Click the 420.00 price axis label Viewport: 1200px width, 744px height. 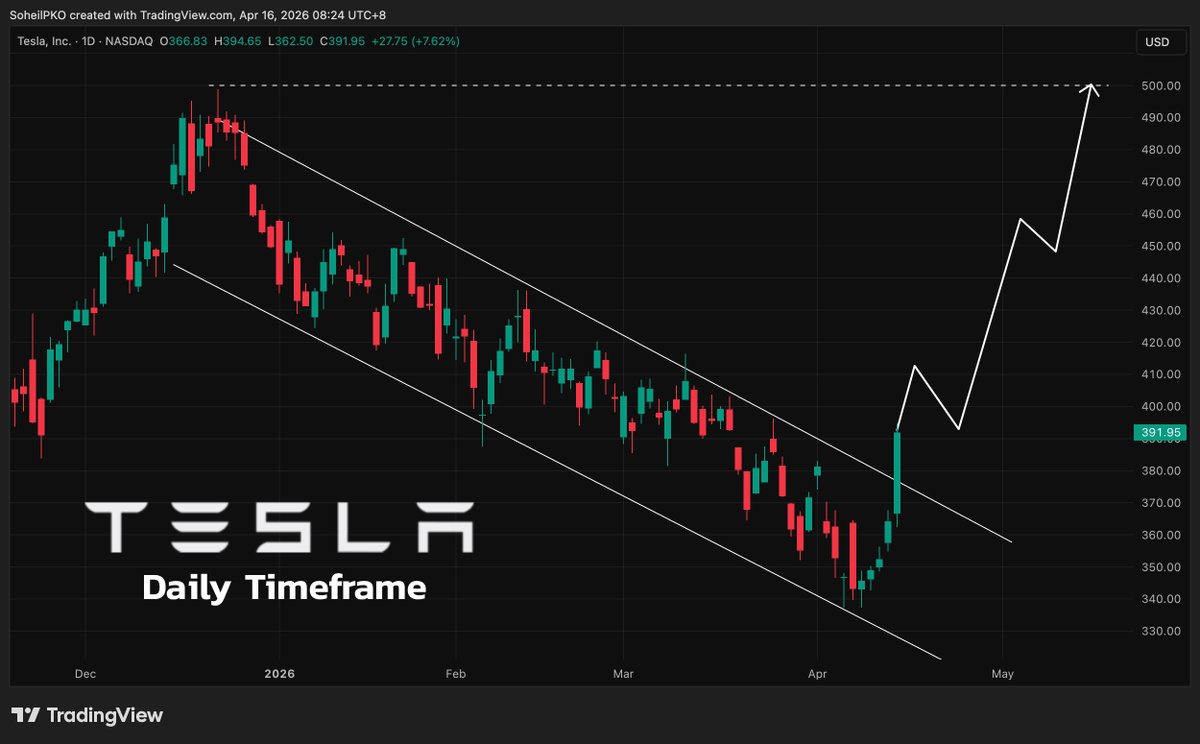1160,342
